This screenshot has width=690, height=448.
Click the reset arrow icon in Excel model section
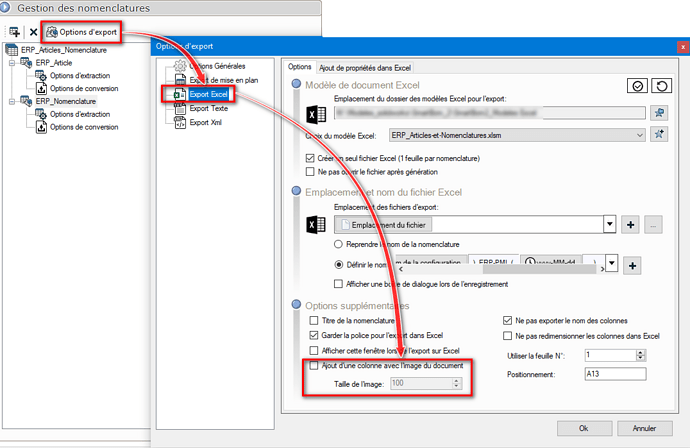click(x=659, y=87)
